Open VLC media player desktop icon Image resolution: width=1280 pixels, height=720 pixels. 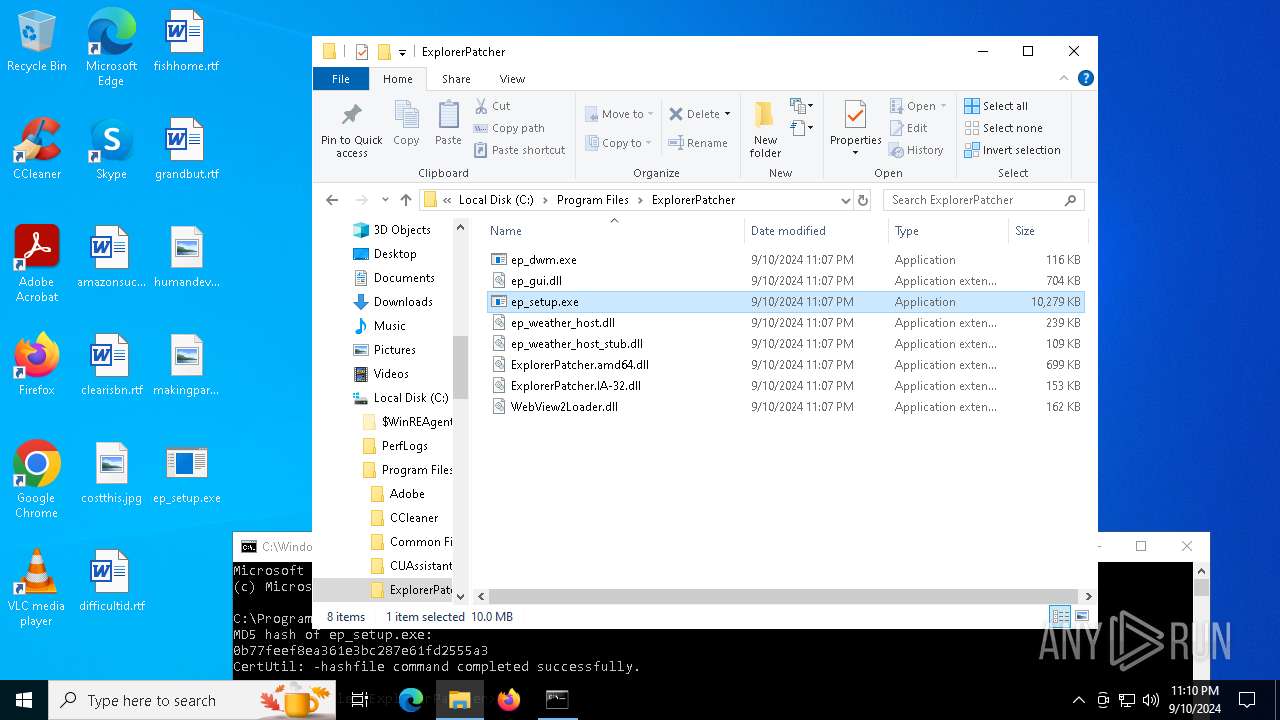click(x=37, y=588)
